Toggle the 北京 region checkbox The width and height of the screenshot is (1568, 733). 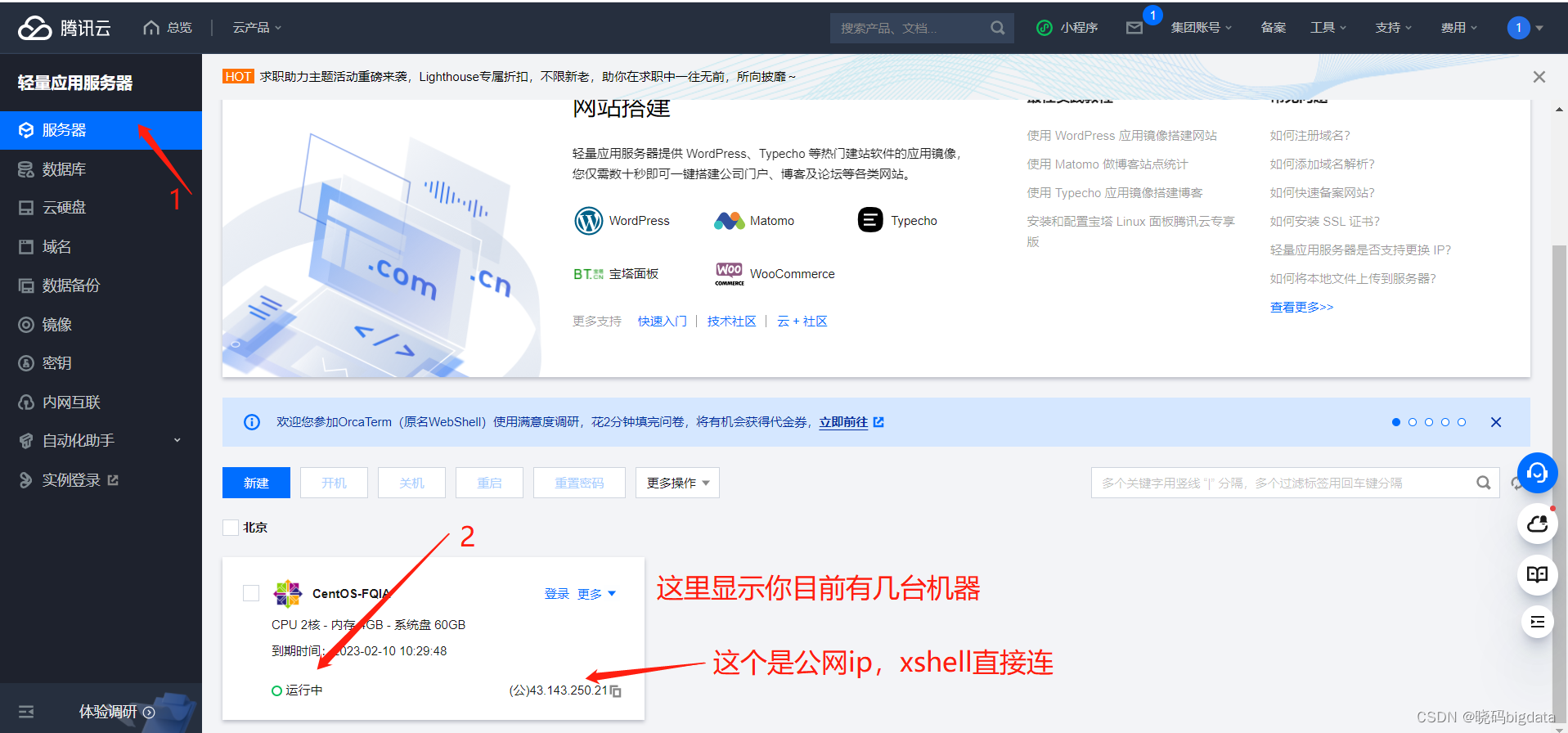point(231,528)
